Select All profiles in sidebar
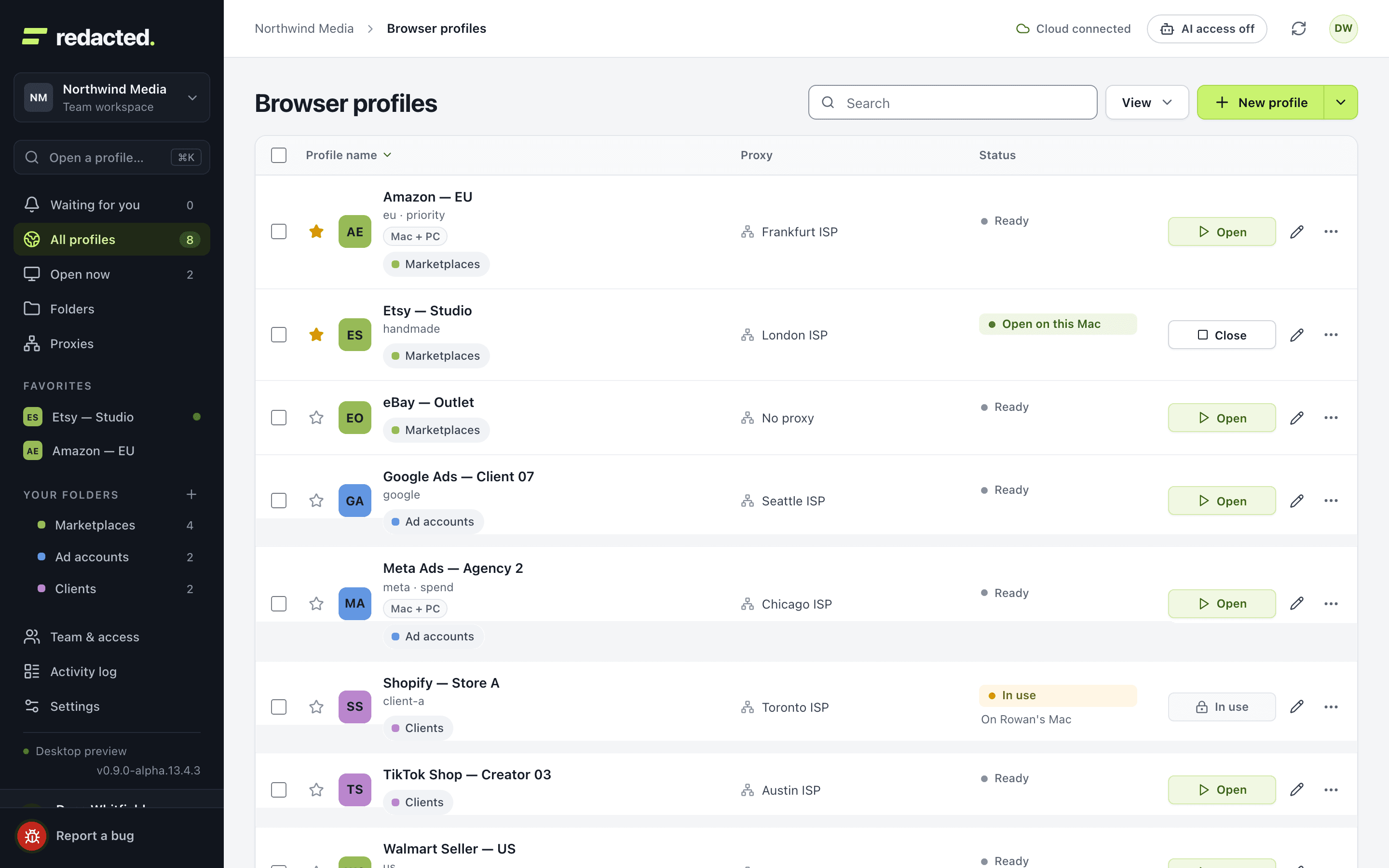The height and width of the screenshot is (868, 1389). click(x=112, y=239)
